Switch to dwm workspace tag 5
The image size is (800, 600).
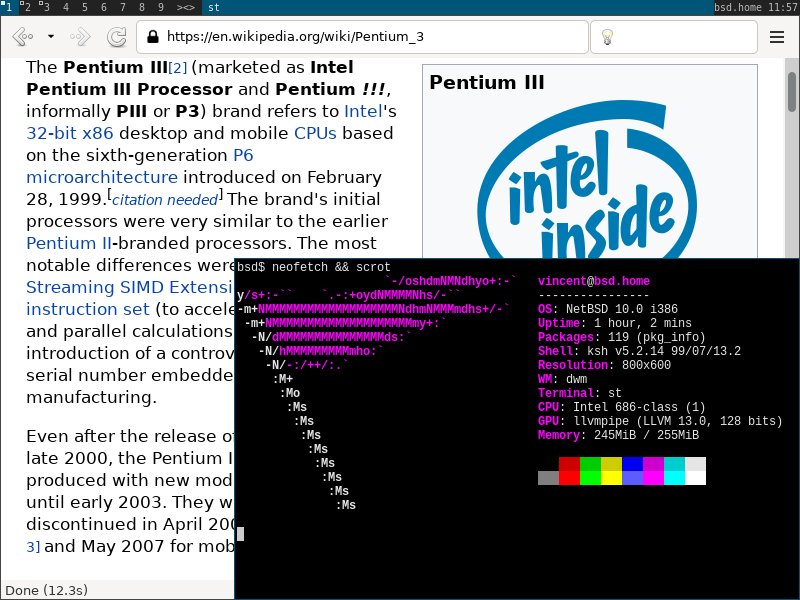pos(83,7)
